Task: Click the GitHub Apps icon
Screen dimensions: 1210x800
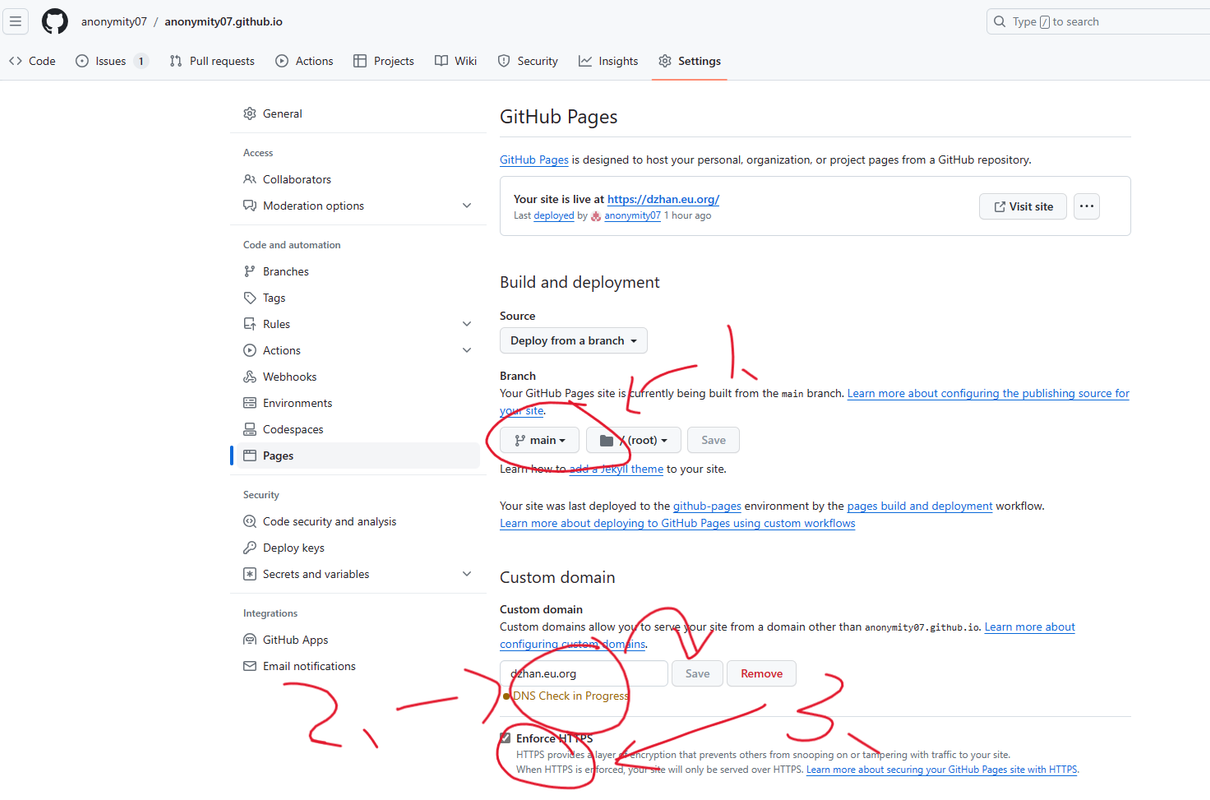Action: click(250, 640)
